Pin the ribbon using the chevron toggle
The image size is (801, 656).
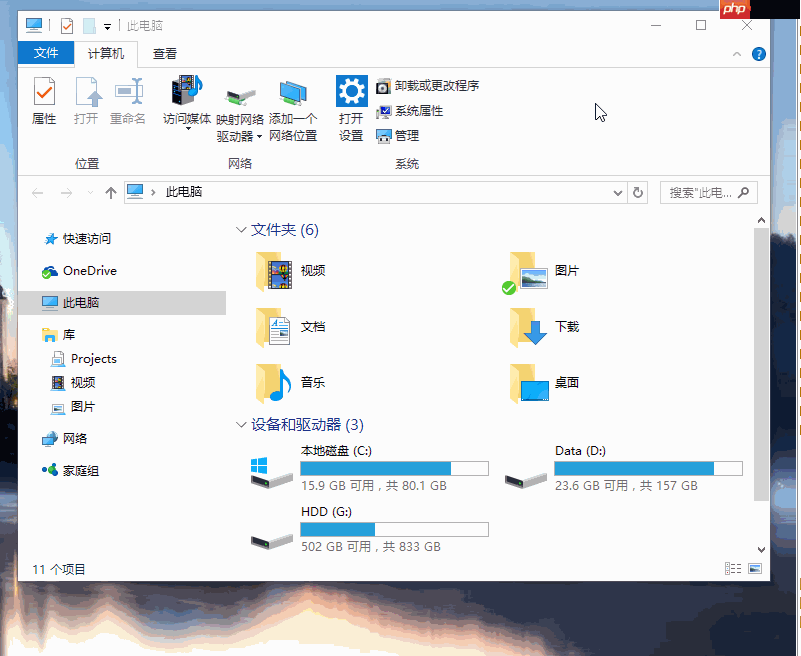click(x=737, y=54)
